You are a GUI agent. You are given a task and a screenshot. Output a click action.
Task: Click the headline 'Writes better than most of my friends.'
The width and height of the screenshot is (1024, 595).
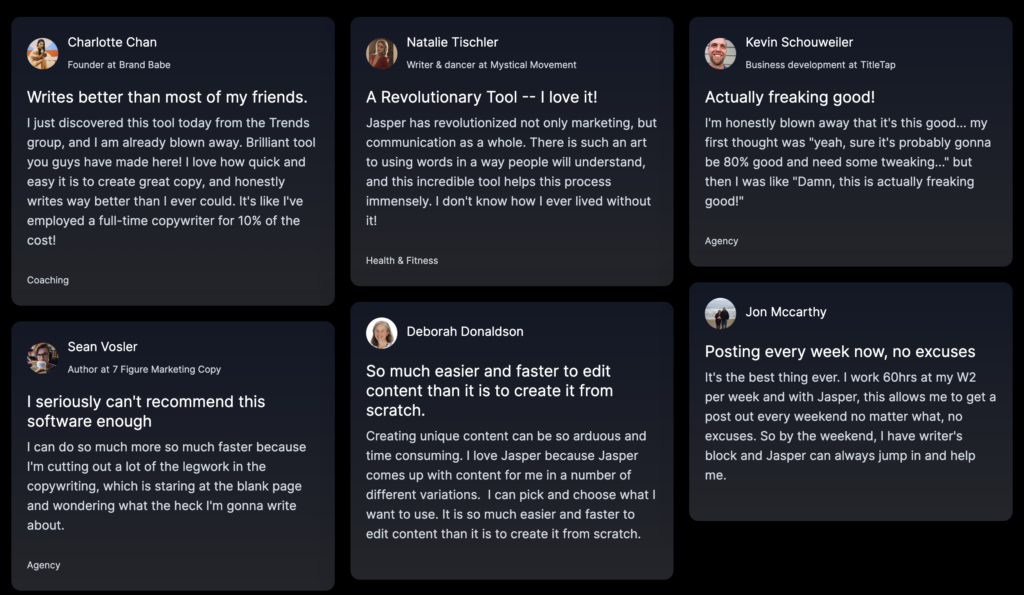point(167,97)
